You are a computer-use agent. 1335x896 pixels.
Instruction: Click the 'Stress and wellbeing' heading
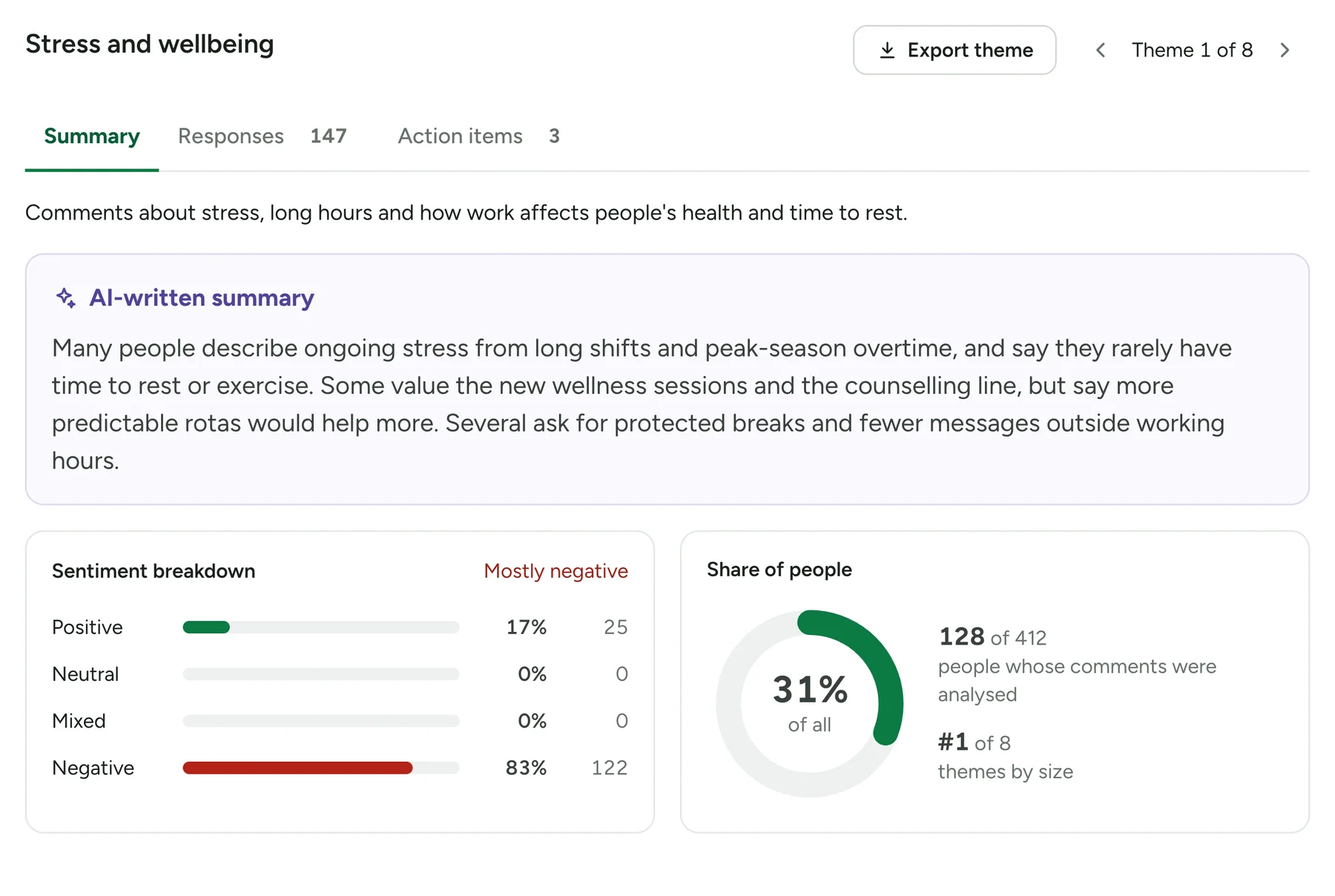coord(150,45)
